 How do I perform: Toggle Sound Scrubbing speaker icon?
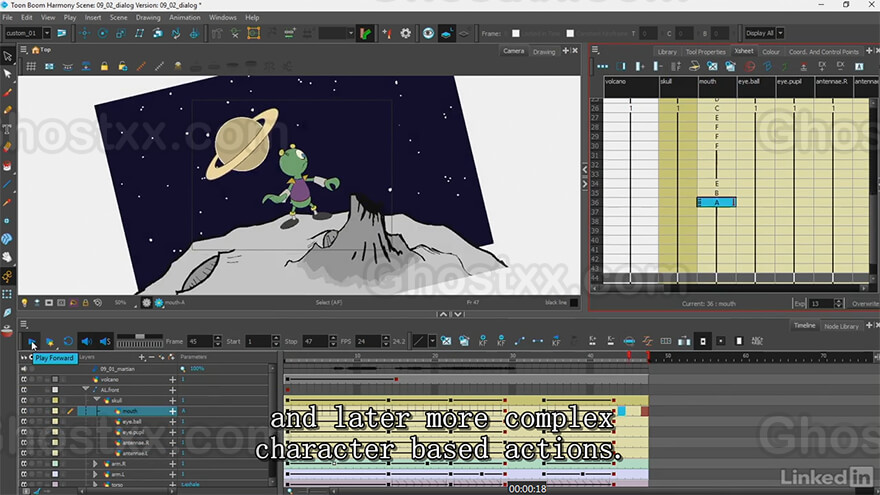(105, 341)
